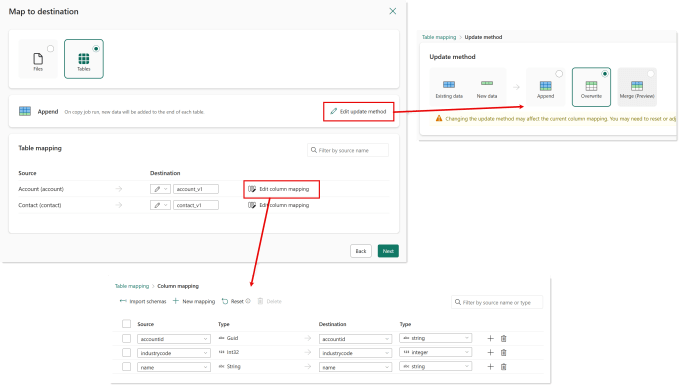Click Reset in column mapping toolbar
Image resolution: width=680 pixels, height=386 pixels.
coord(233,301)
